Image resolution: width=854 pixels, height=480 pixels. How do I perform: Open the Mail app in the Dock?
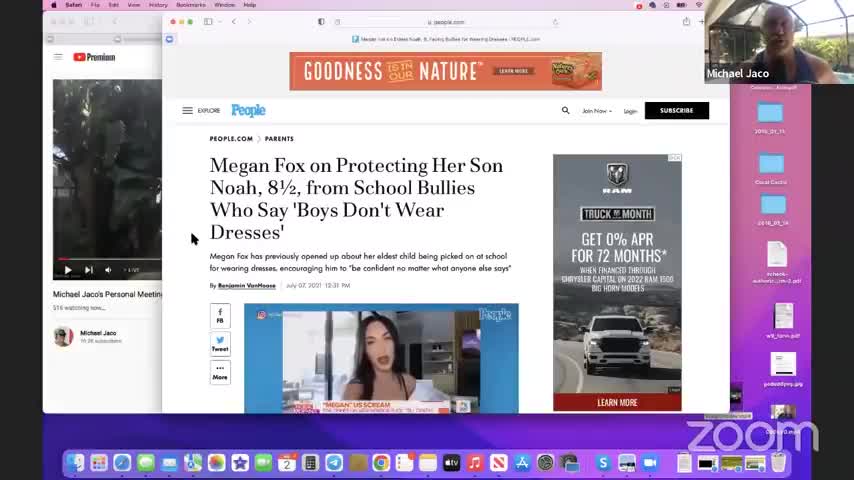pyautogui.click(x=169, y=463)
